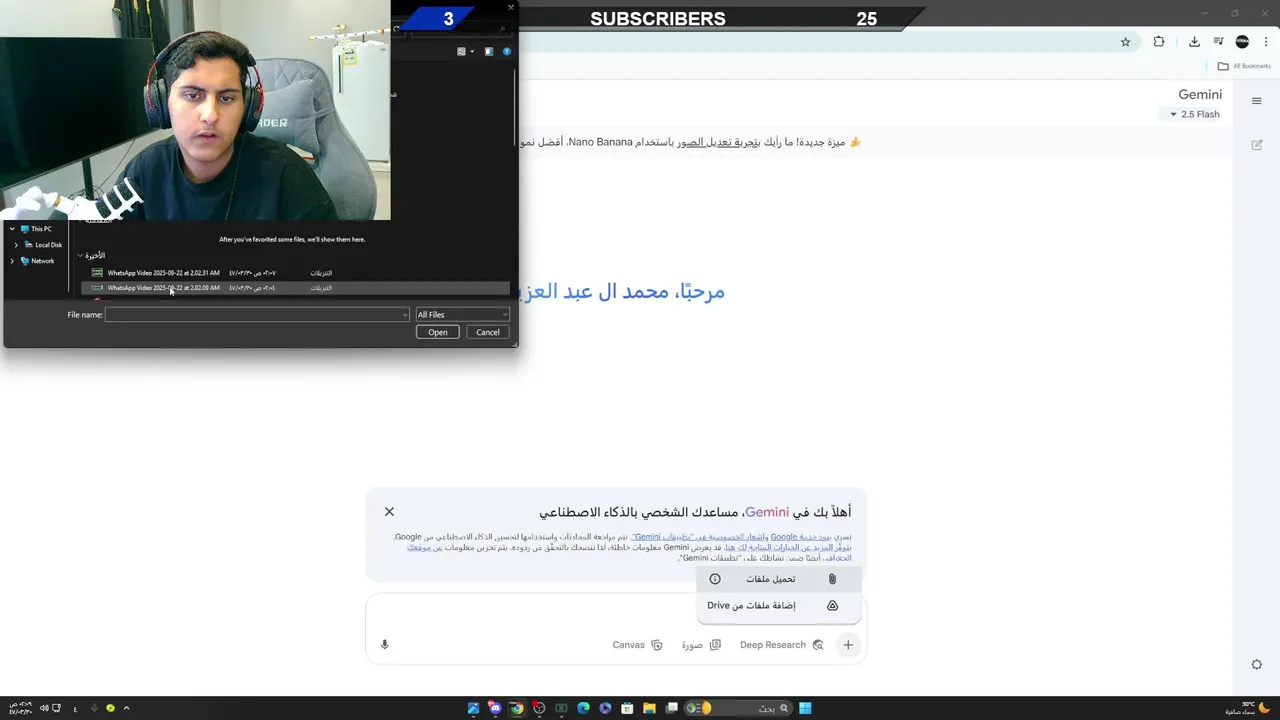Choose the add files from Drive option
1280x720 pixels.
[778, 605]
